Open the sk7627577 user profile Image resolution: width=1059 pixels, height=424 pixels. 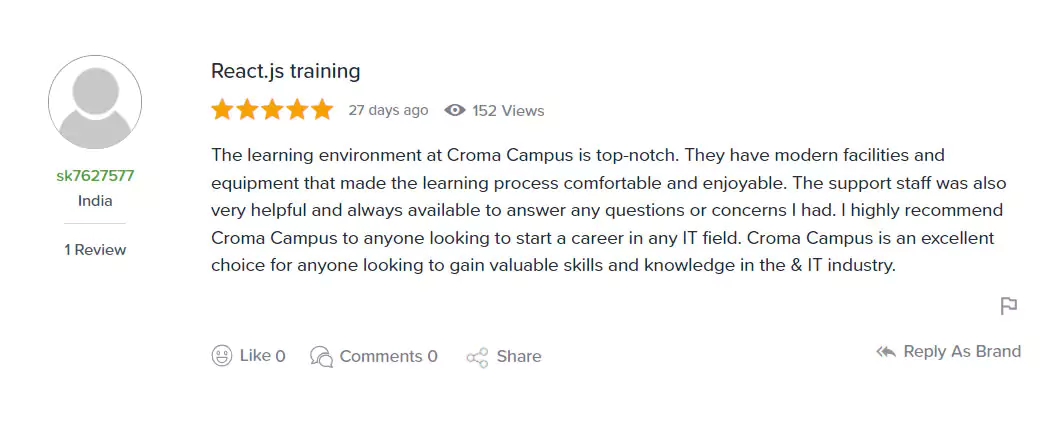95,176
